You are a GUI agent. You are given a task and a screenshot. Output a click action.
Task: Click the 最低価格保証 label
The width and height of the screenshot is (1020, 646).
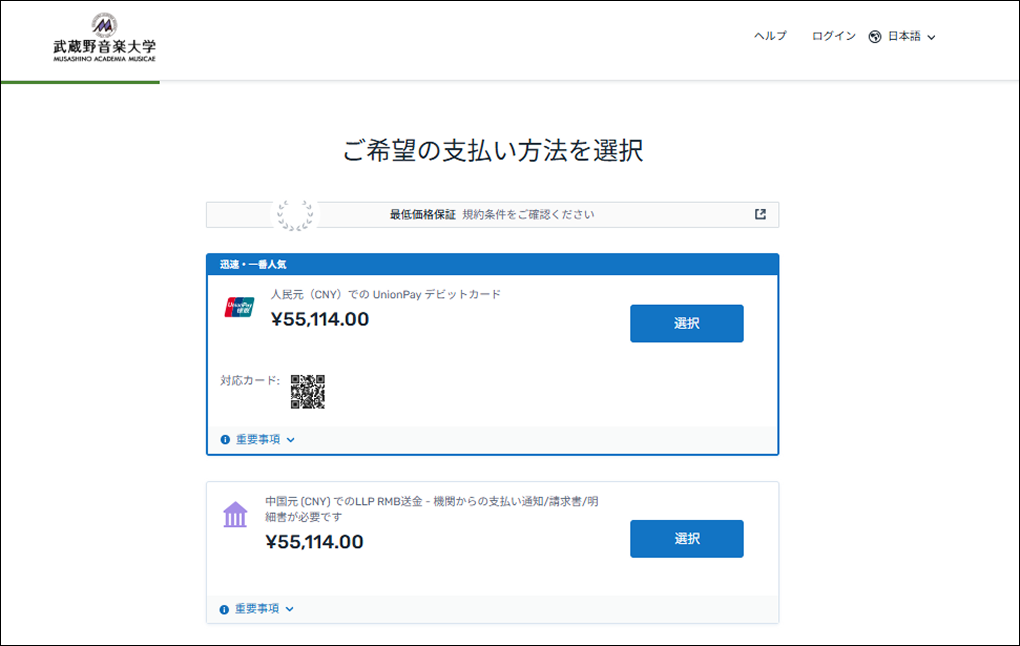tap(422, 214)
